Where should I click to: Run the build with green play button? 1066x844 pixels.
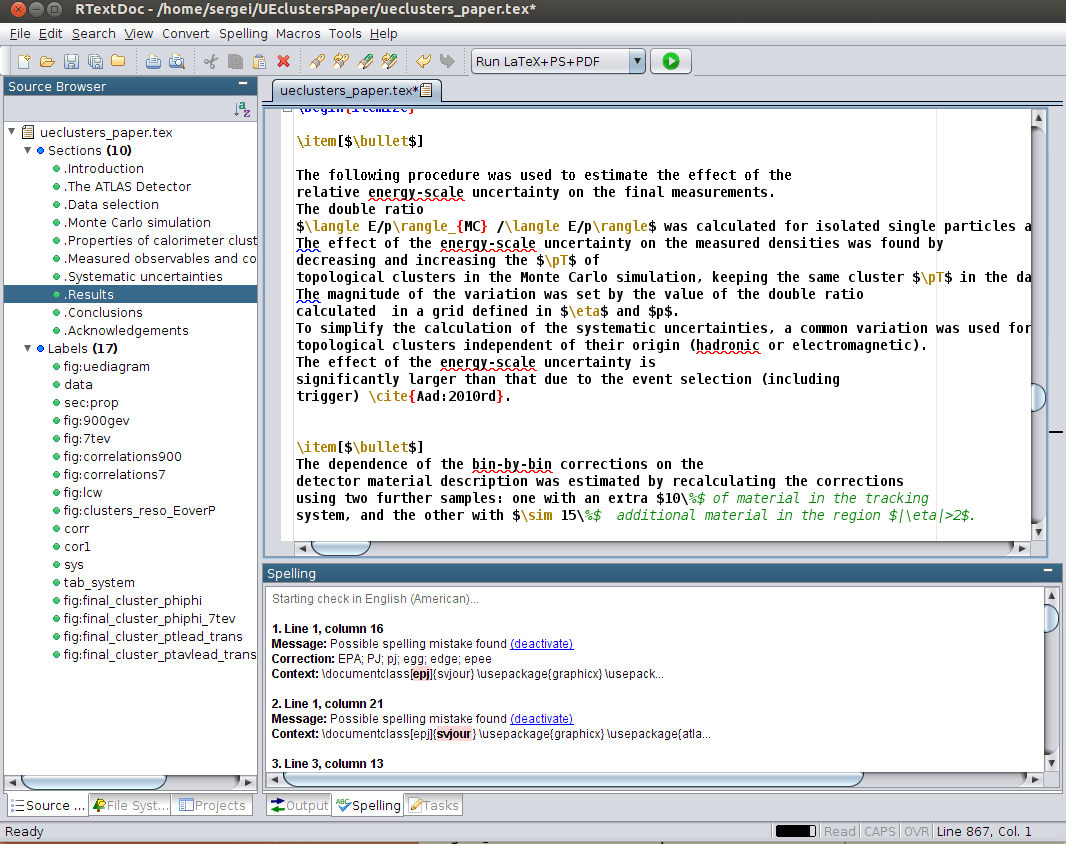coord(671,61)
